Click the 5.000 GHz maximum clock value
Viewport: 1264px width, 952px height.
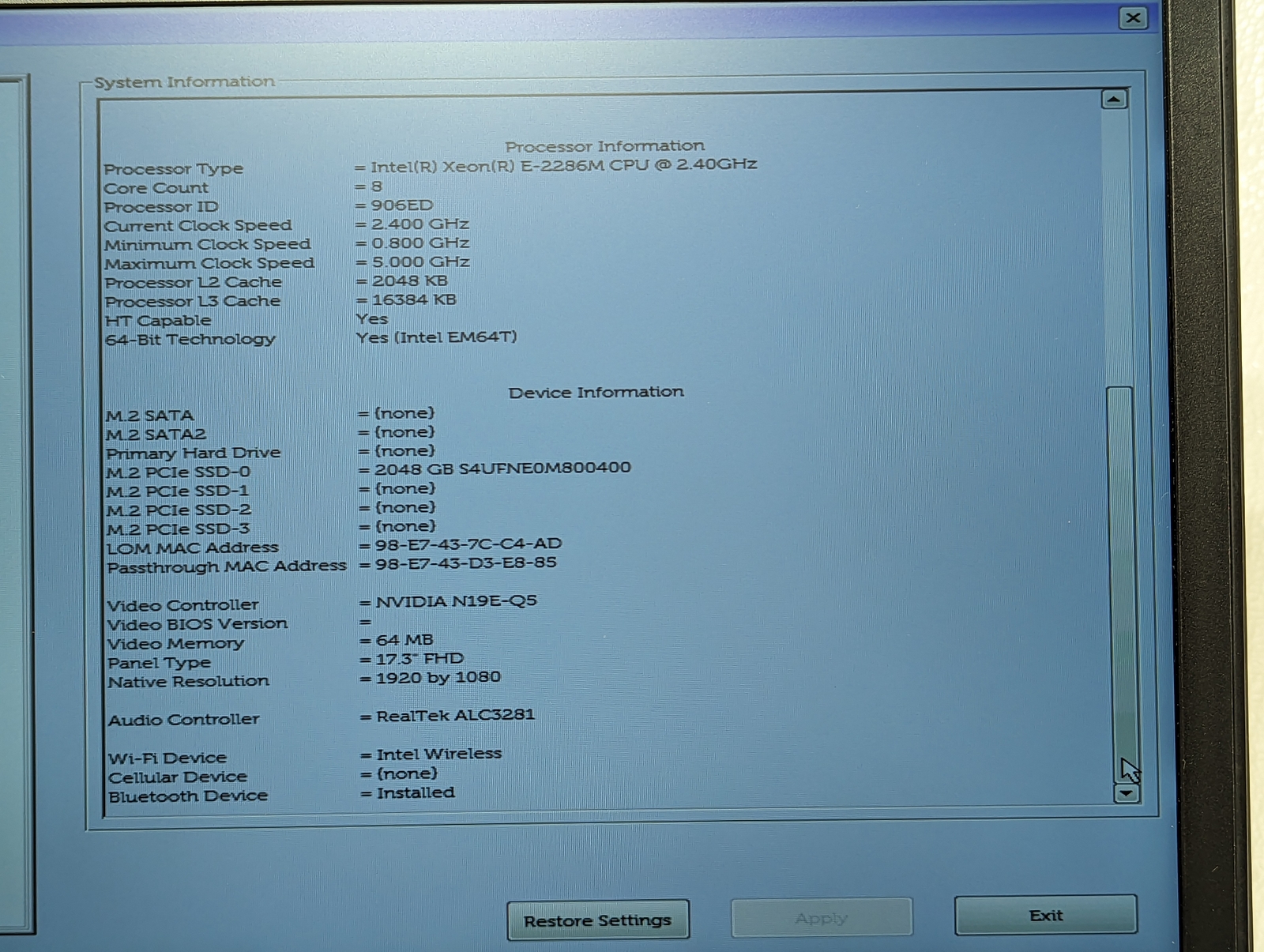coord(420,262)
